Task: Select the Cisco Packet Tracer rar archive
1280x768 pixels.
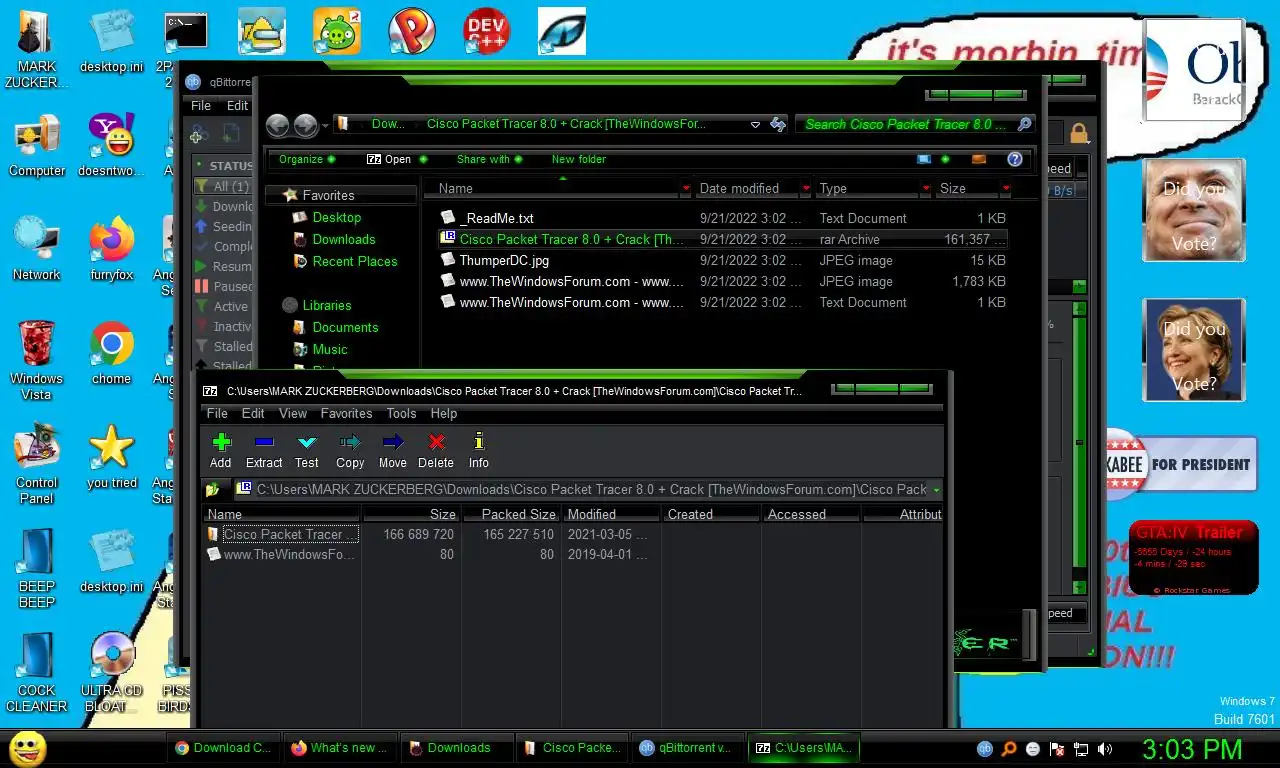Action: pyautogui.click(x=722, y=239)
